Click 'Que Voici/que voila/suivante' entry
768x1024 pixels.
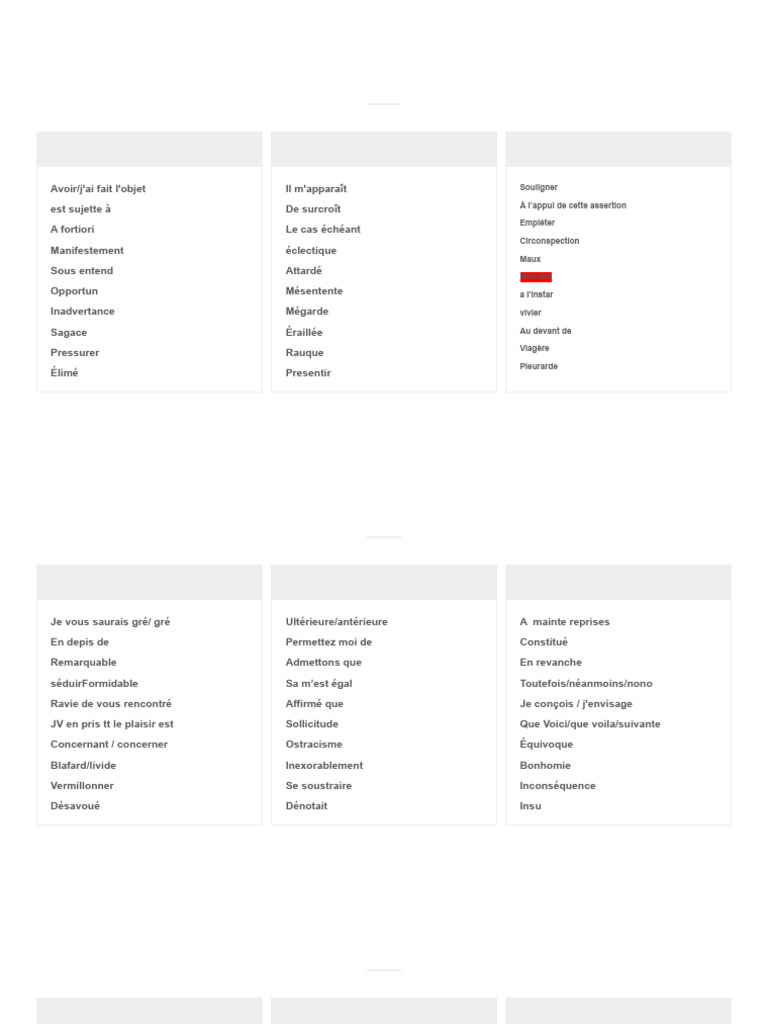click(x=590, y=724)
